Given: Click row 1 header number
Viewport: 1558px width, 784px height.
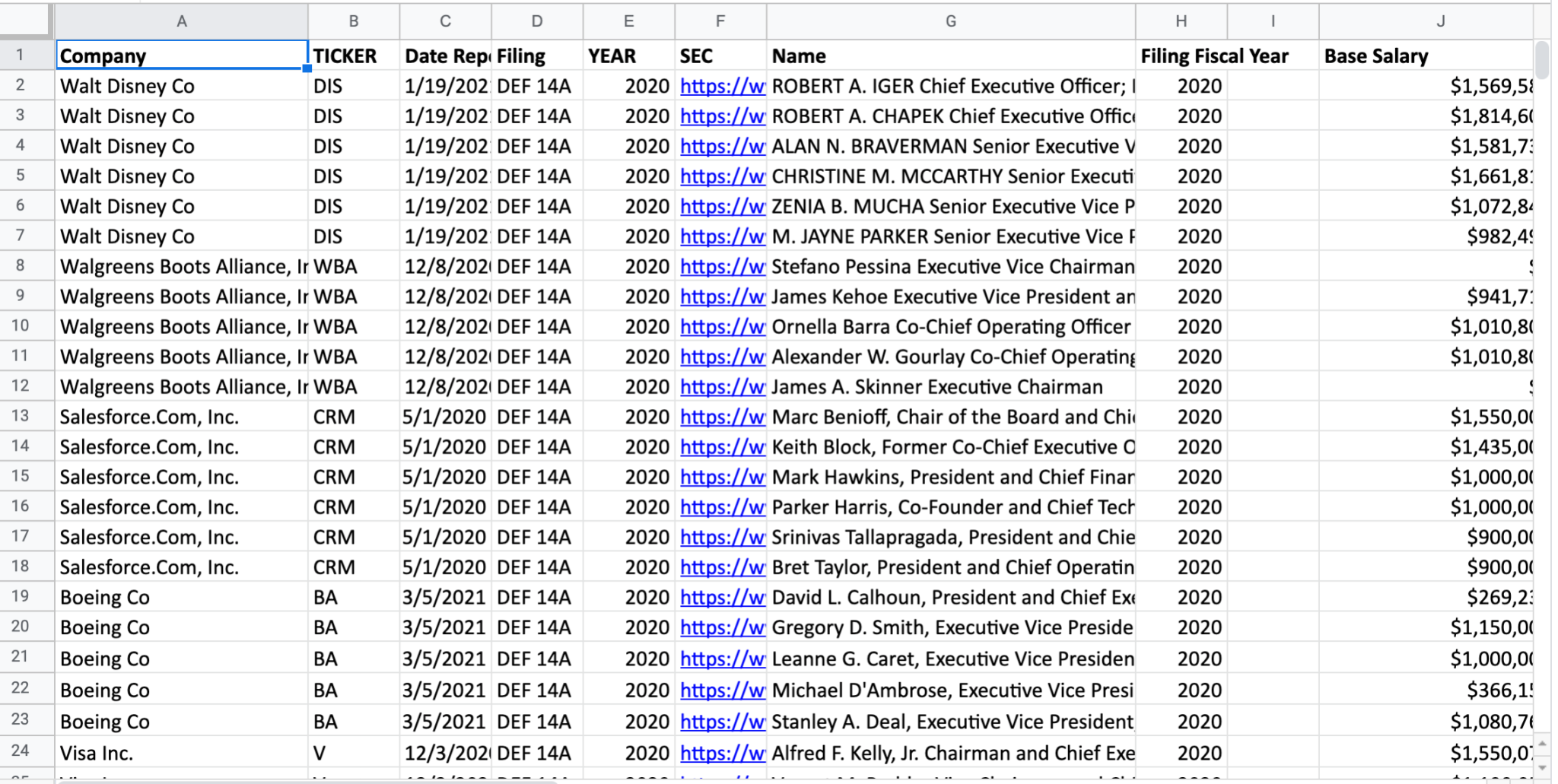Looking at the screenshot, I should 21,55.
